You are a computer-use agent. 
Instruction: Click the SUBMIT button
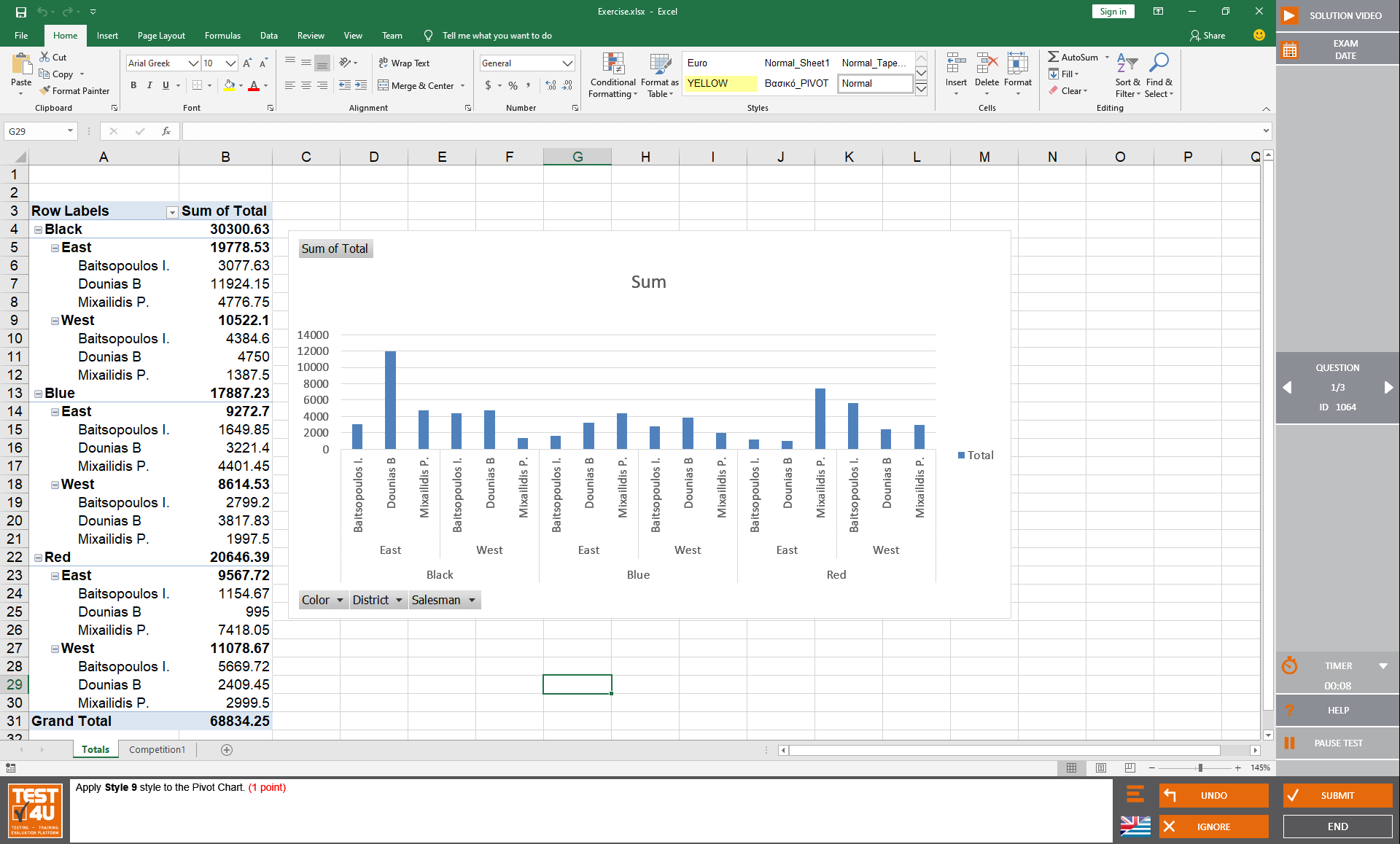pyautogui.click(x=1338, y=794)
